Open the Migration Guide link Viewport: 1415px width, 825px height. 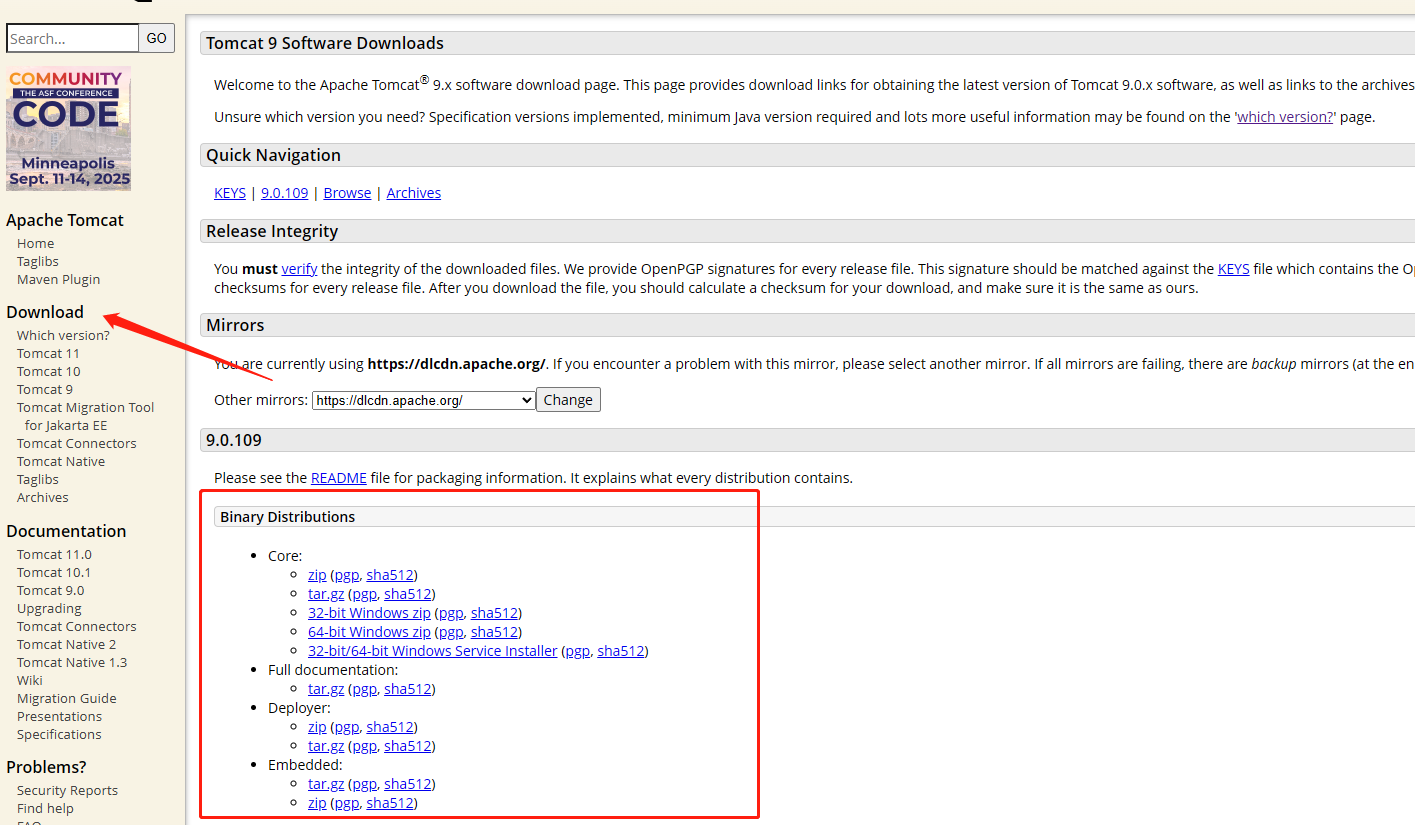(x=67, y=698)
